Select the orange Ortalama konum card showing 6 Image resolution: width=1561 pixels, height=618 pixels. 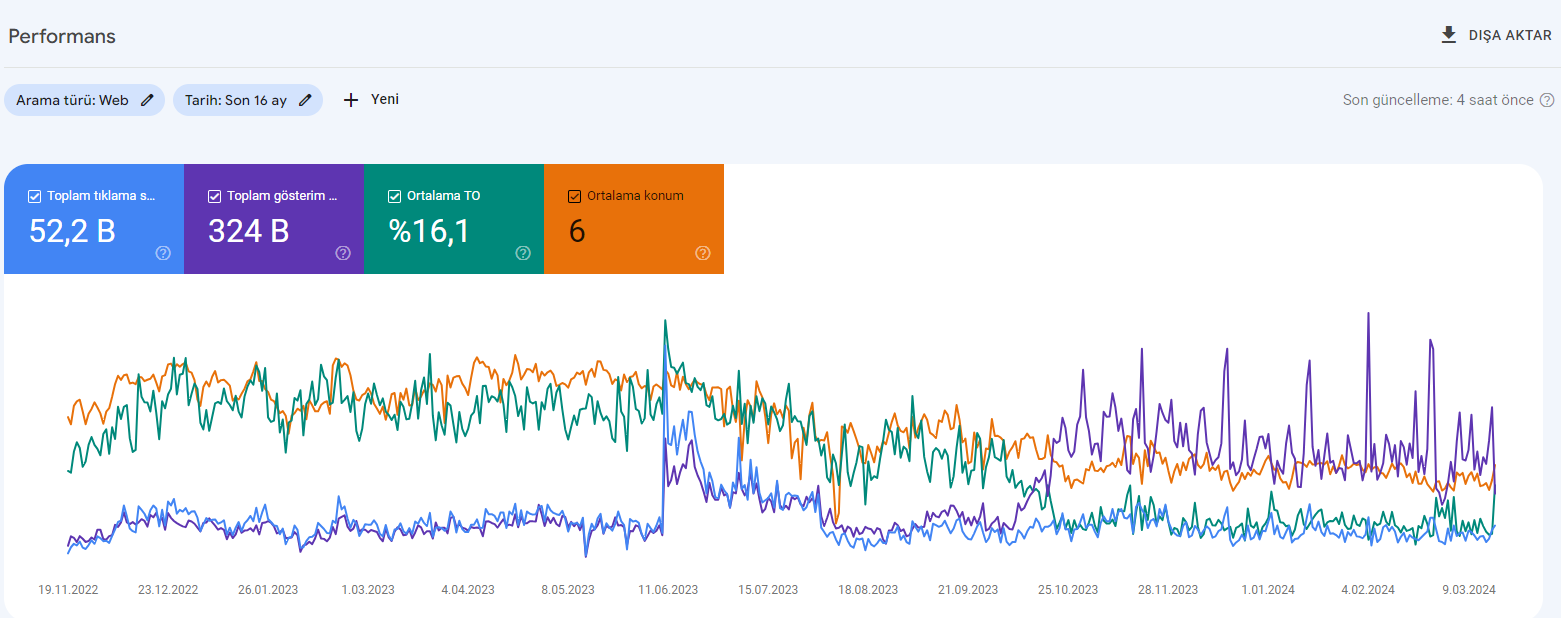(x=634, y=219)
